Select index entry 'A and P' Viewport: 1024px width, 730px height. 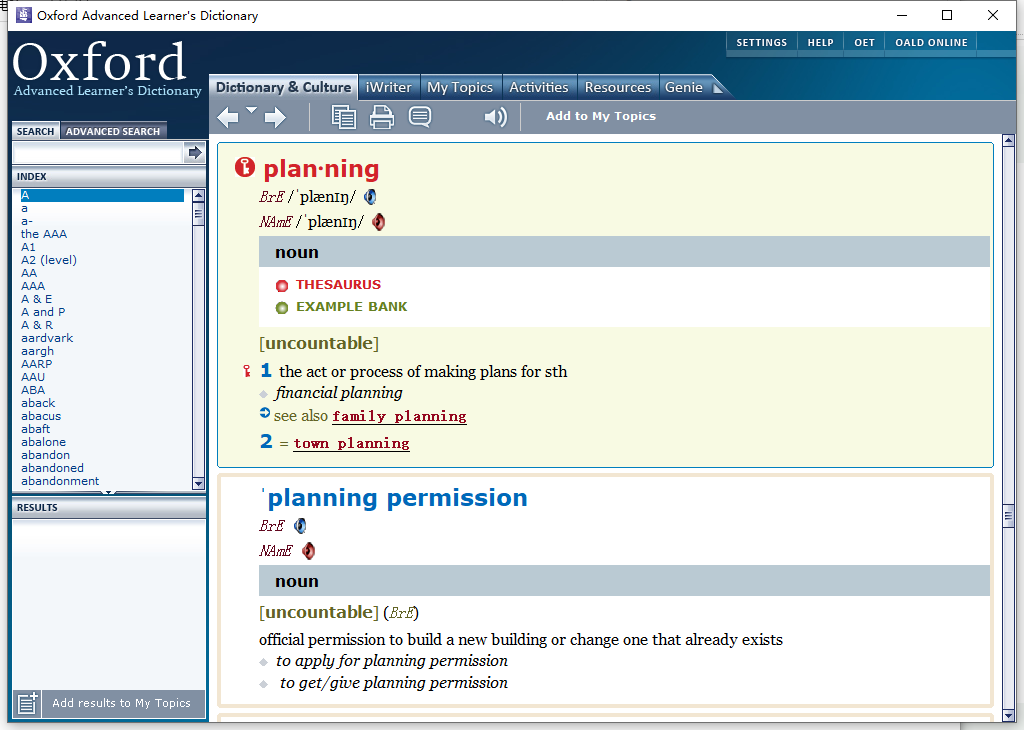(43, 312)
